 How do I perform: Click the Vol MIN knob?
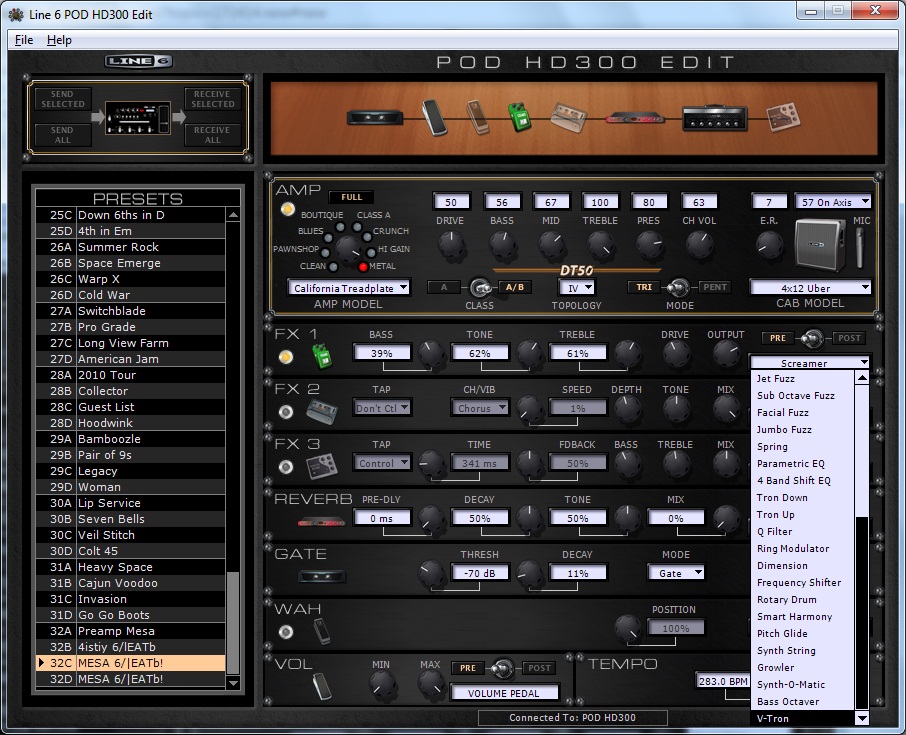click(381, 684)
